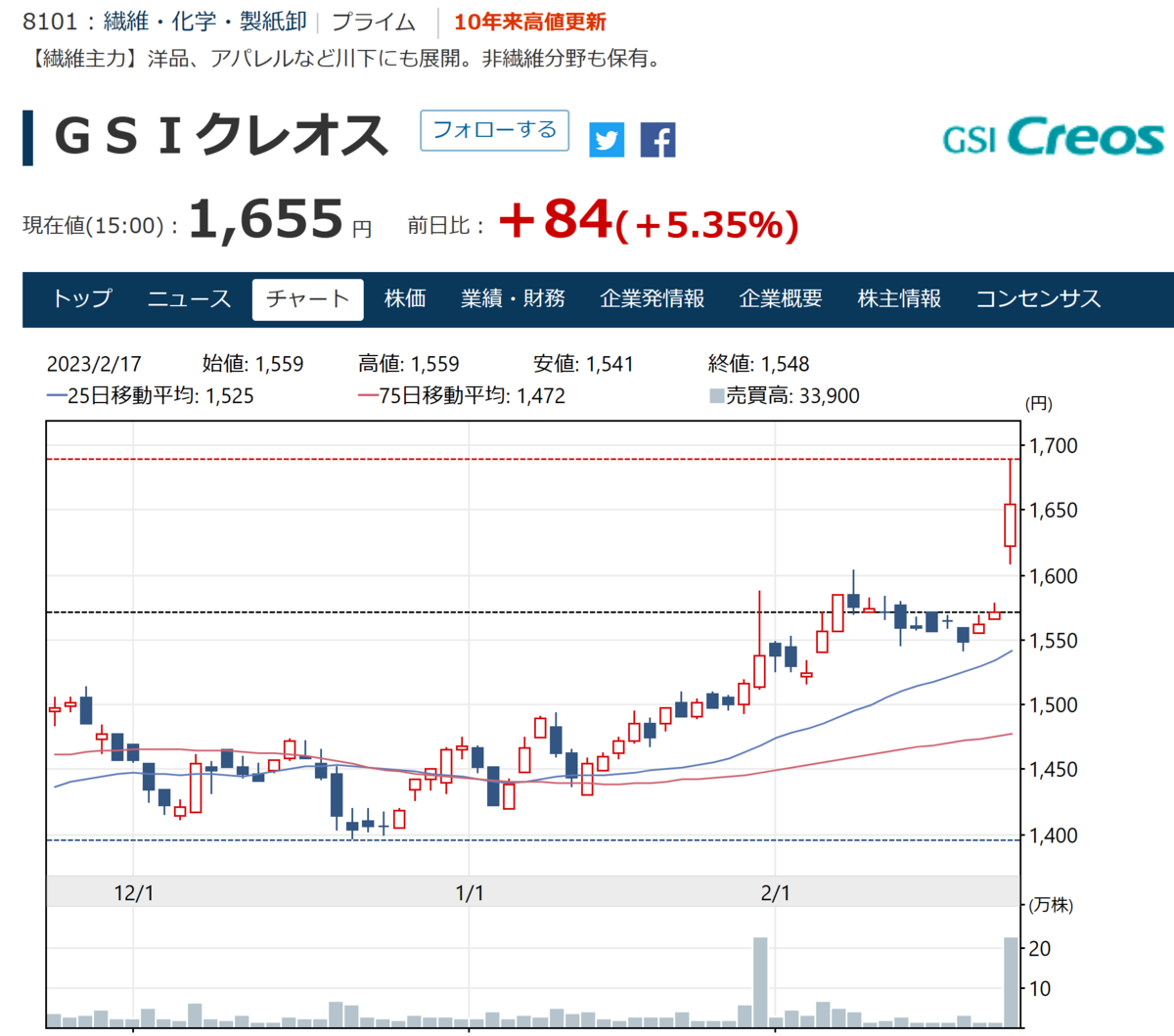Click the company description text about 繊維主力
This screenshot has height=1036, width=1174.
click(x=345, y=59)
